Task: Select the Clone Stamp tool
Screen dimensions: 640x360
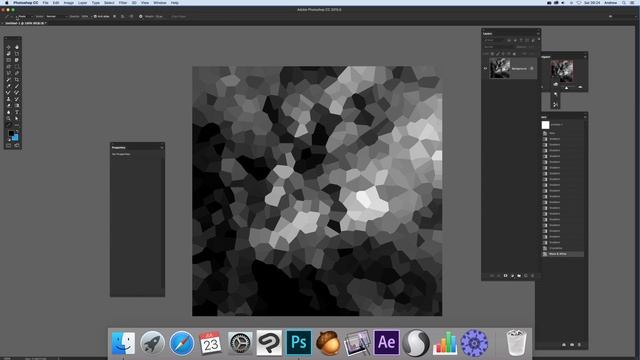Action: pyautogui.click(x=8, y=99)
